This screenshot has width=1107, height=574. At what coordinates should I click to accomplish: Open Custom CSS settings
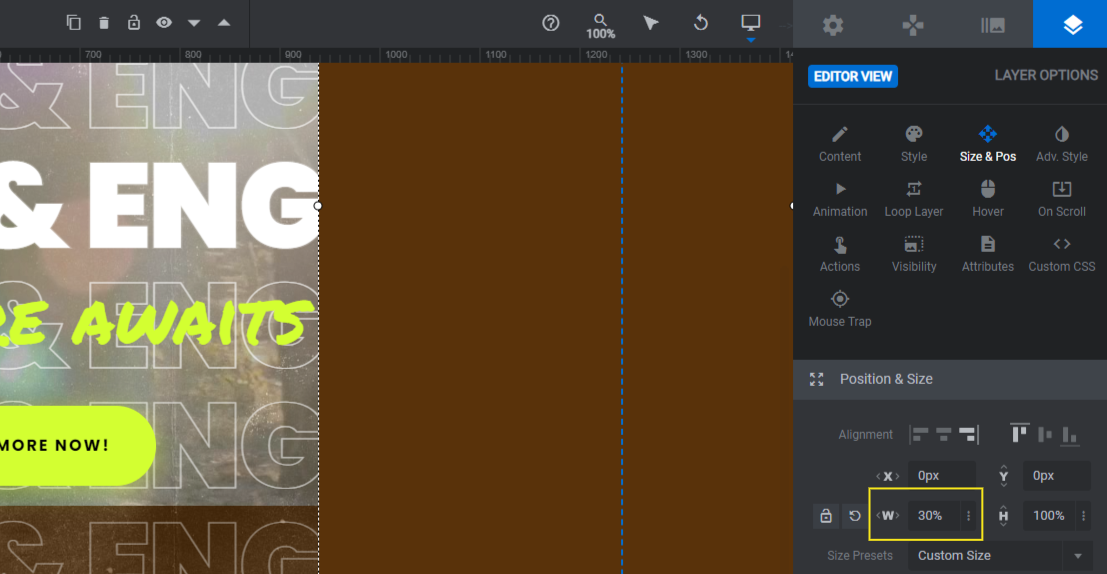pyautogui.click(x=1062, y=253)
